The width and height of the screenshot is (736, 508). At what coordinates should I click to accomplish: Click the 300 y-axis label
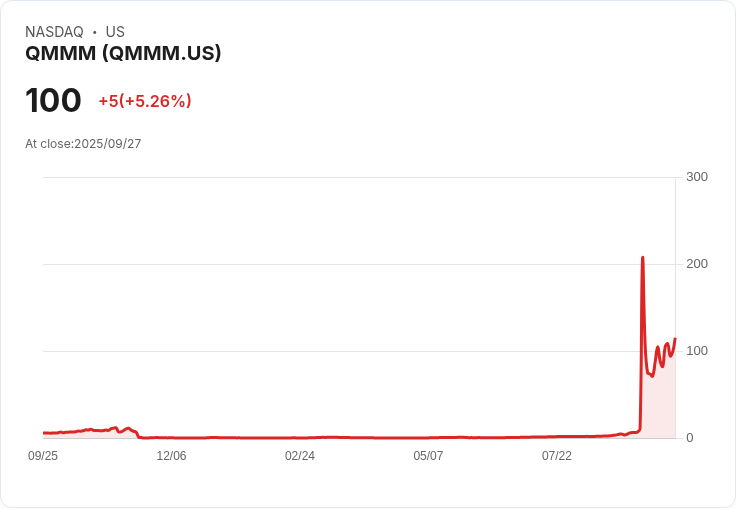(x=697, y=177)
